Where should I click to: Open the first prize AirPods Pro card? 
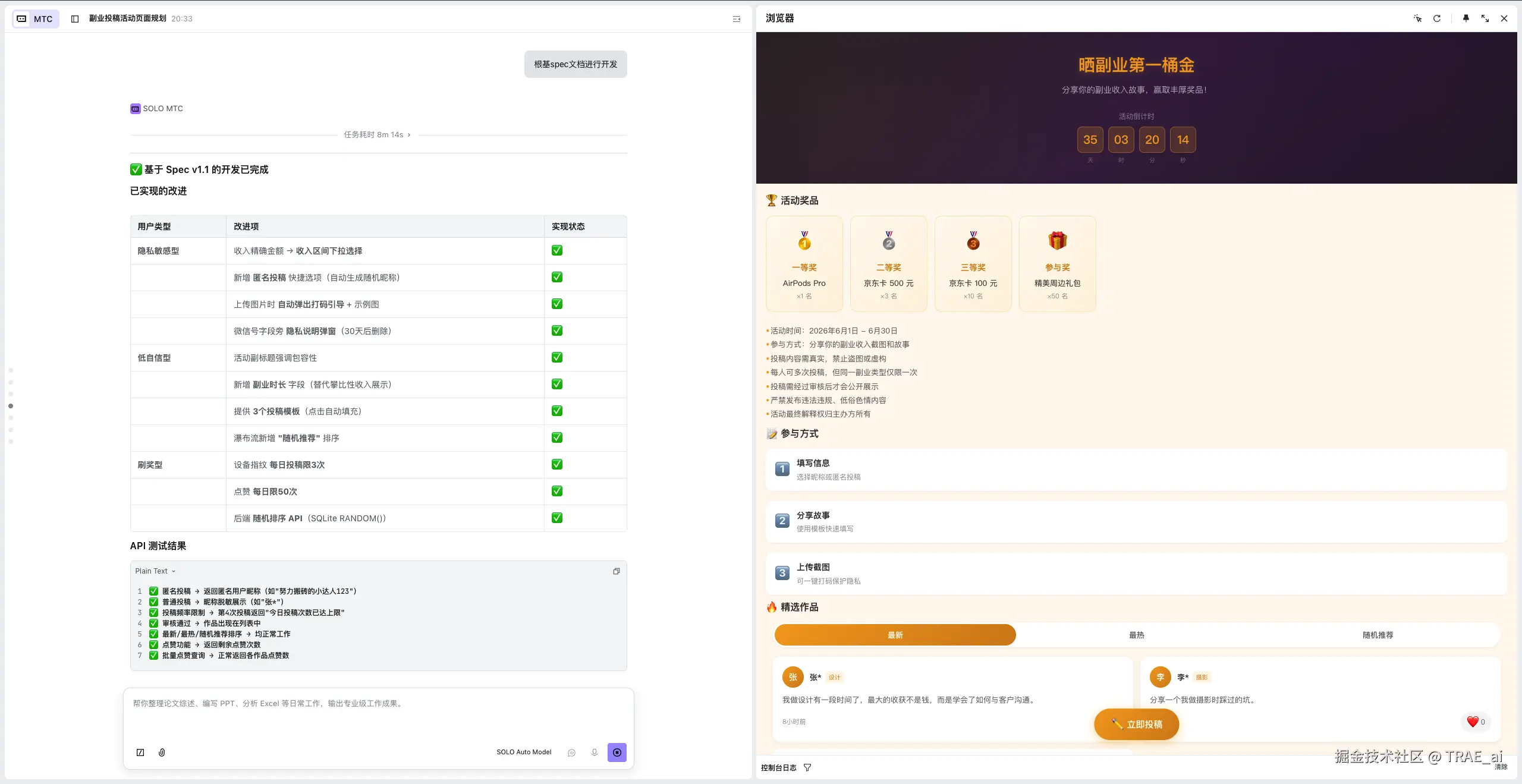click(804, 264)
